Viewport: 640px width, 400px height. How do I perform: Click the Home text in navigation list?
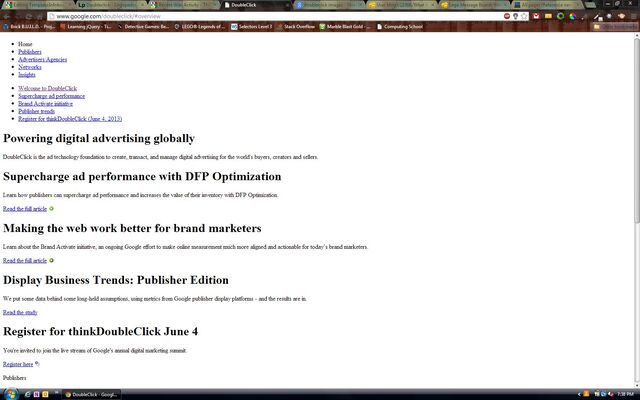[x=25, y=44]
